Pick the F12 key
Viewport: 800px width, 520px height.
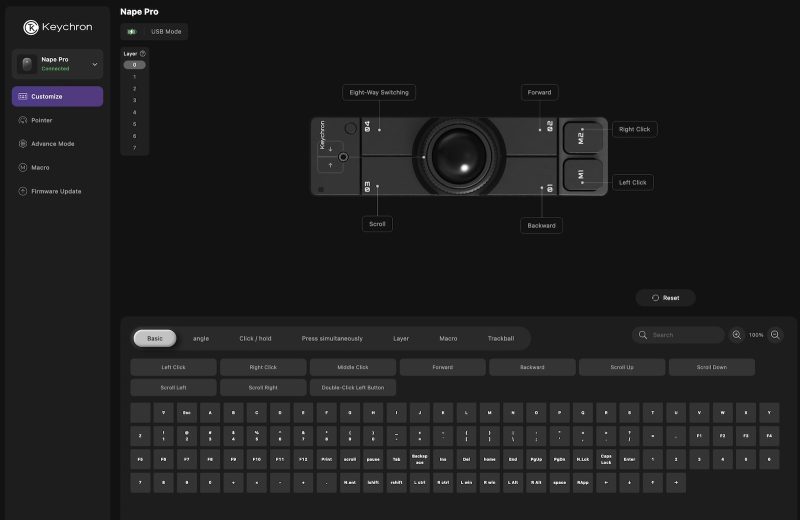point(303,459)
